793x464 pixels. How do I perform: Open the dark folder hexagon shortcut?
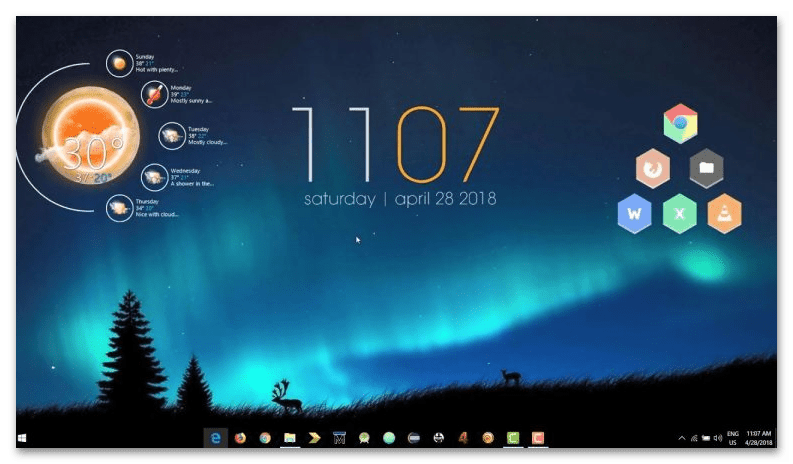tap(707, 168)
